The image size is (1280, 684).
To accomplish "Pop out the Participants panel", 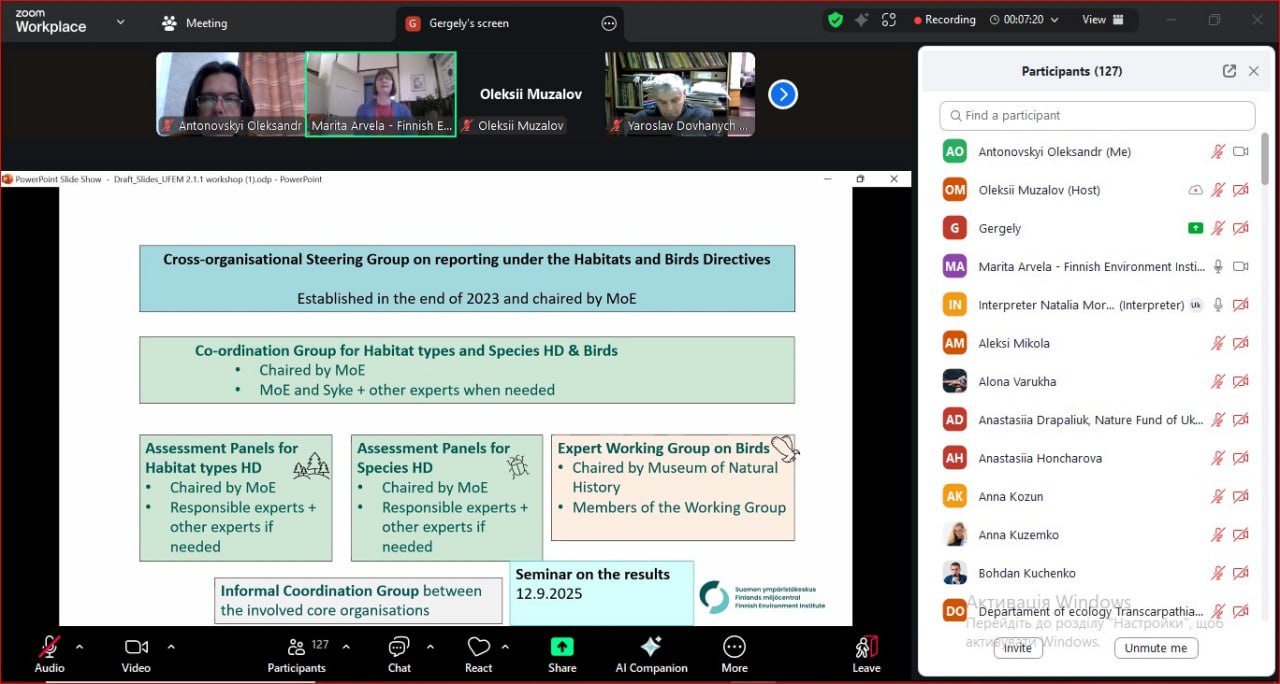I will point(1229,71).
